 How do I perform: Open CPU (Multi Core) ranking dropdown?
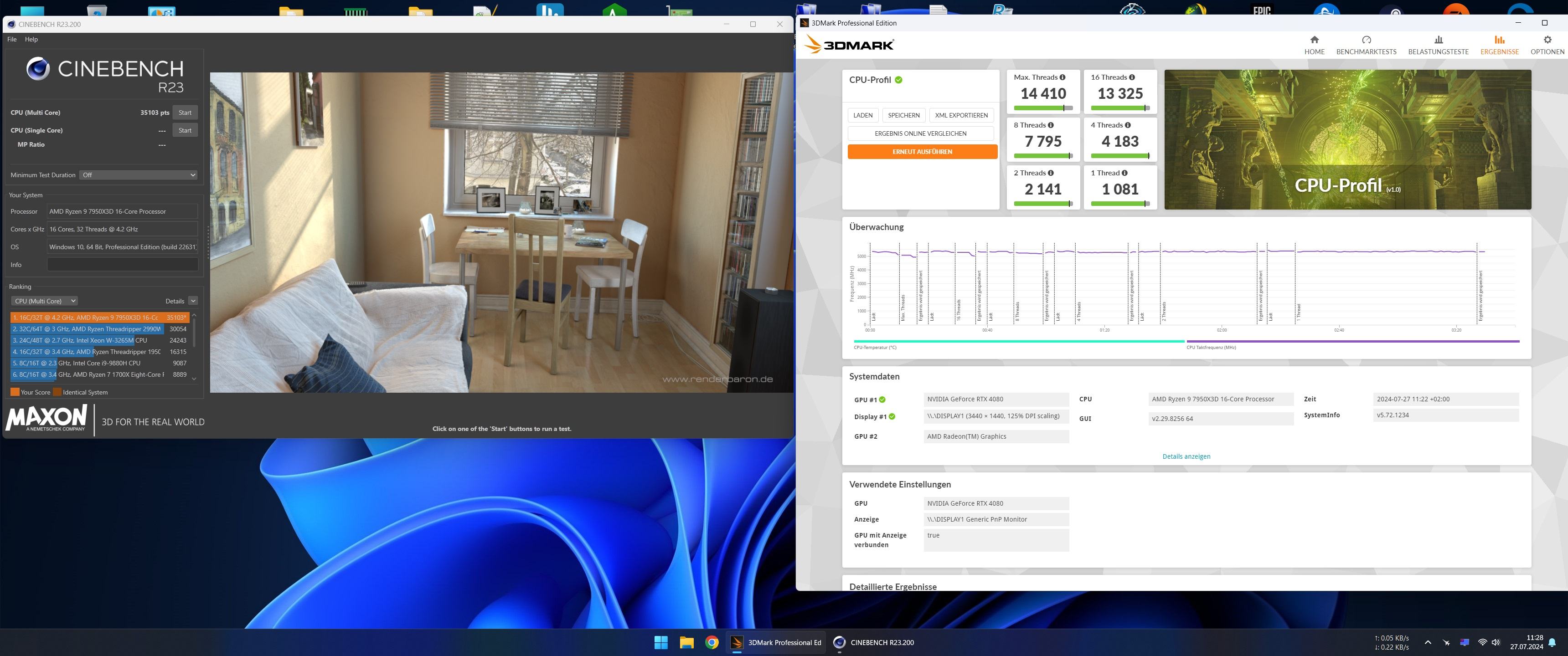point(44,301)
